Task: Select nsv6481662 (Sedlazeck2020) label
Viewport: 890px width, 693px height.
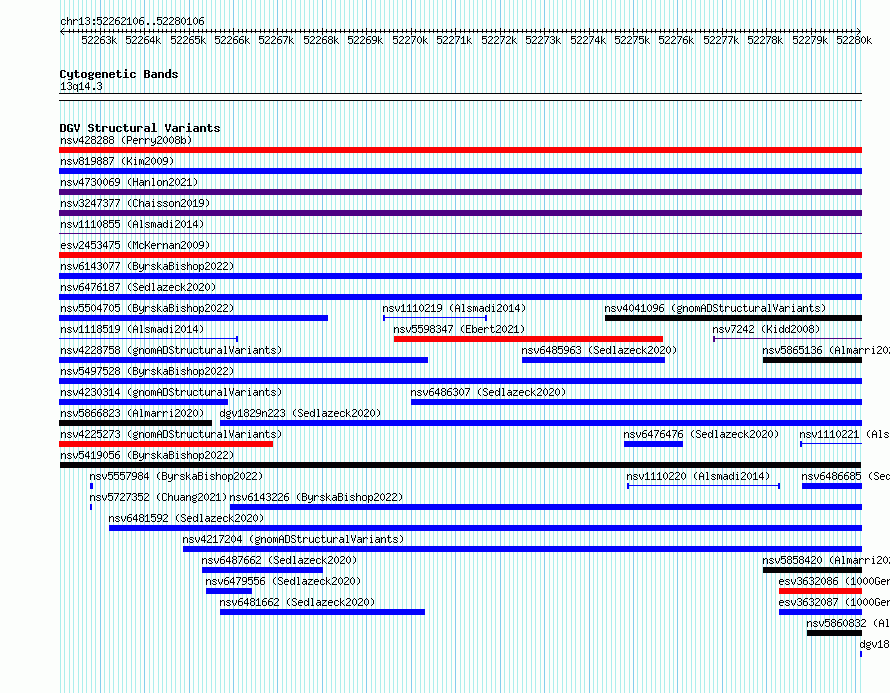Action: coord(297,602)
